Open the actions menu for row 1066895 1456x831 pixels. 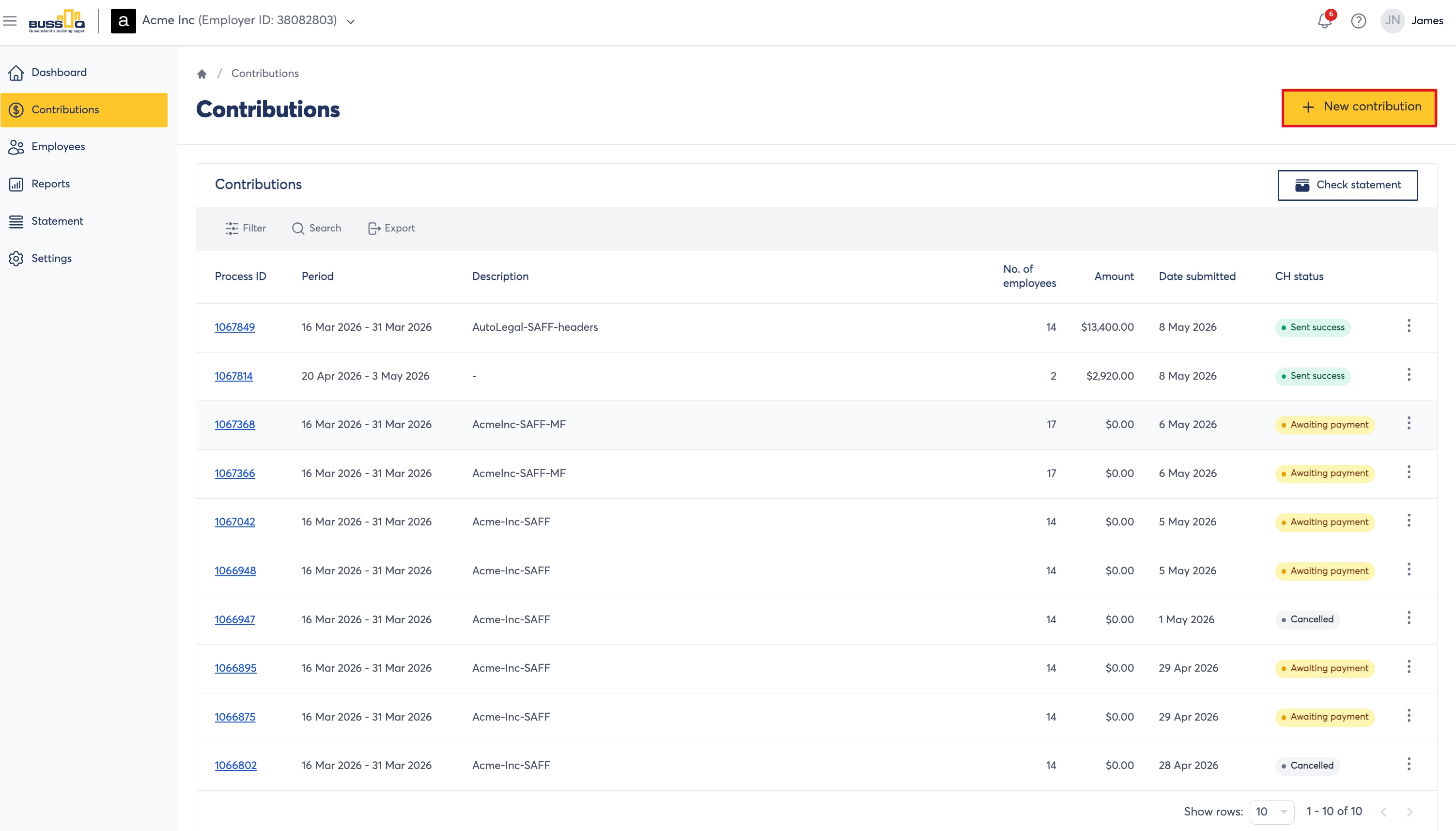(1409, 667)
